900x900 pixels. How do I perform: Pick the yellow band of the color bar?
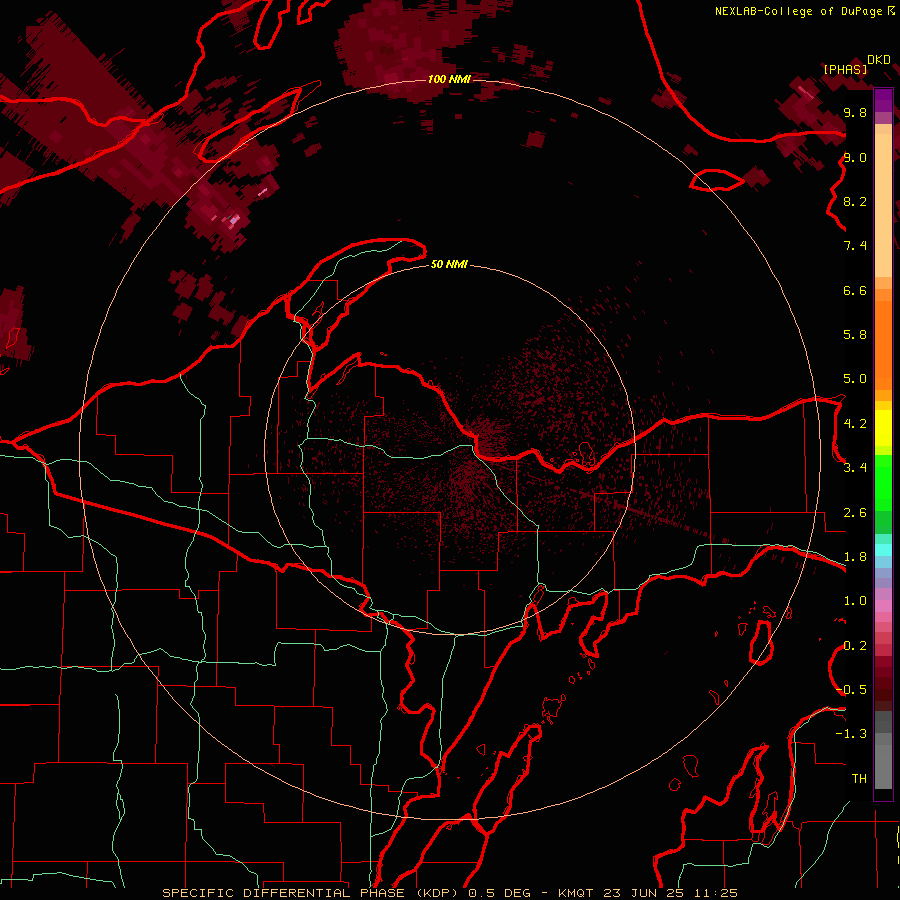(883, 428)
